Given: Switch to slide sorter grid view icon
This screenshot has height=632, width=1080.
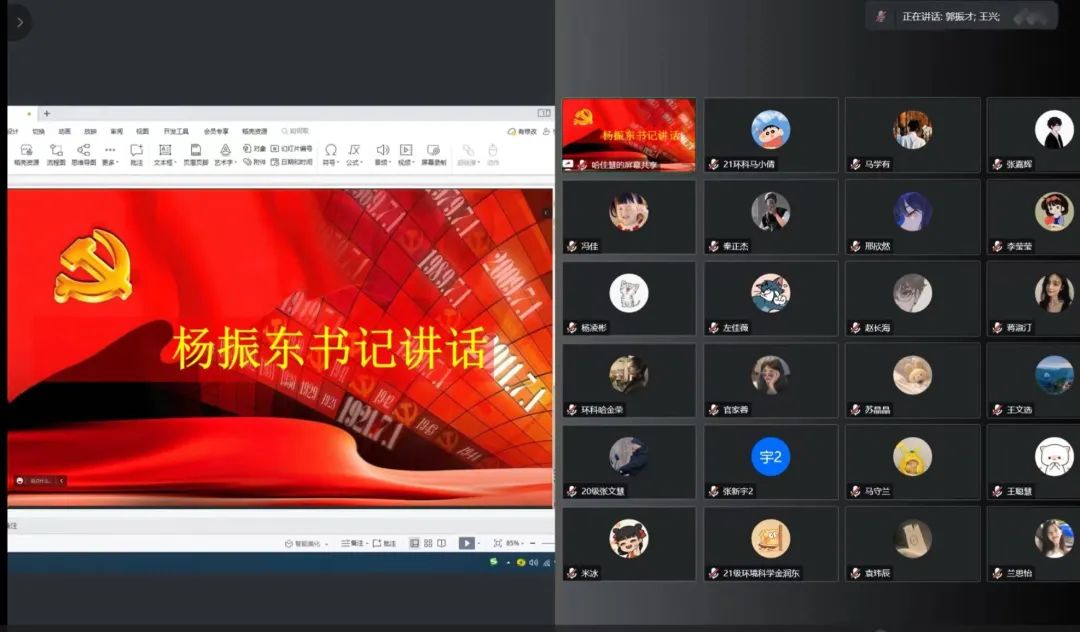Looking at the screenshot, I should (x=428, y=543).
